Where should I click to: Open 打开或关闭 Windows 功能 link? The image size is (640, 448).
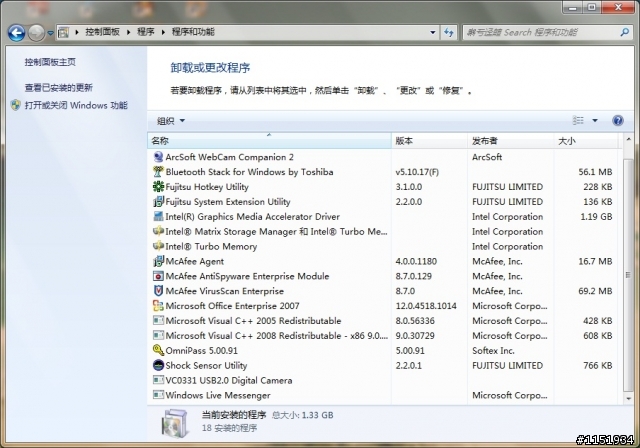76,105
